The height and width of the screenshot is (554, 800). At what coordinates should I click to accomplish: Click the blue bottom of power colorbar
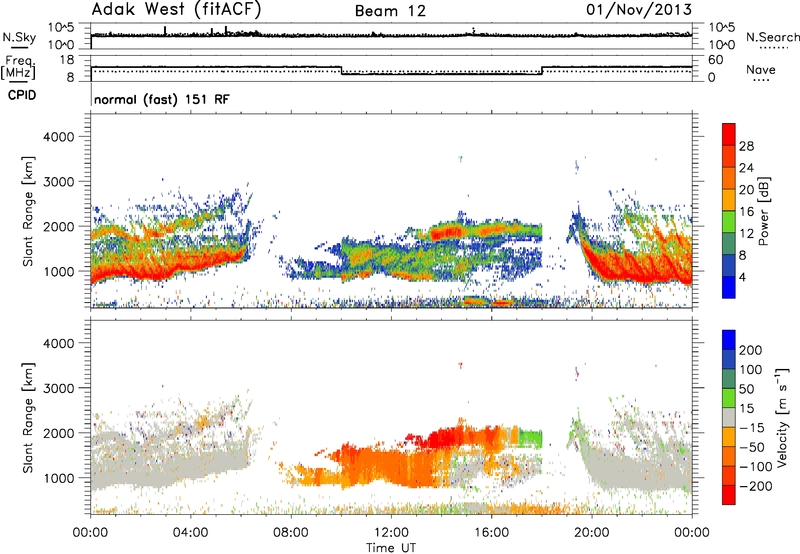tap(729, 288)
